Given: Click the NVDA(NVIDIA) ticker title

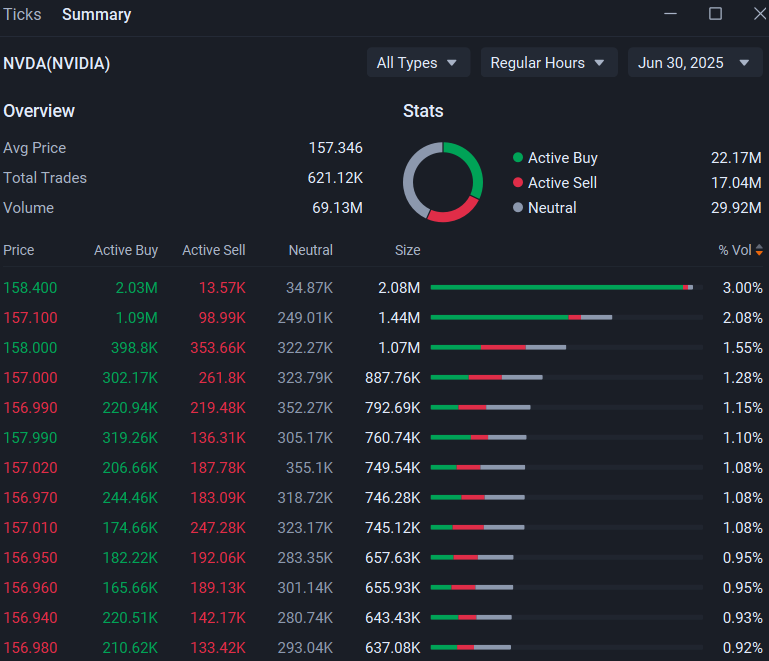Looking at the screenshot, I should pos(56,63).
